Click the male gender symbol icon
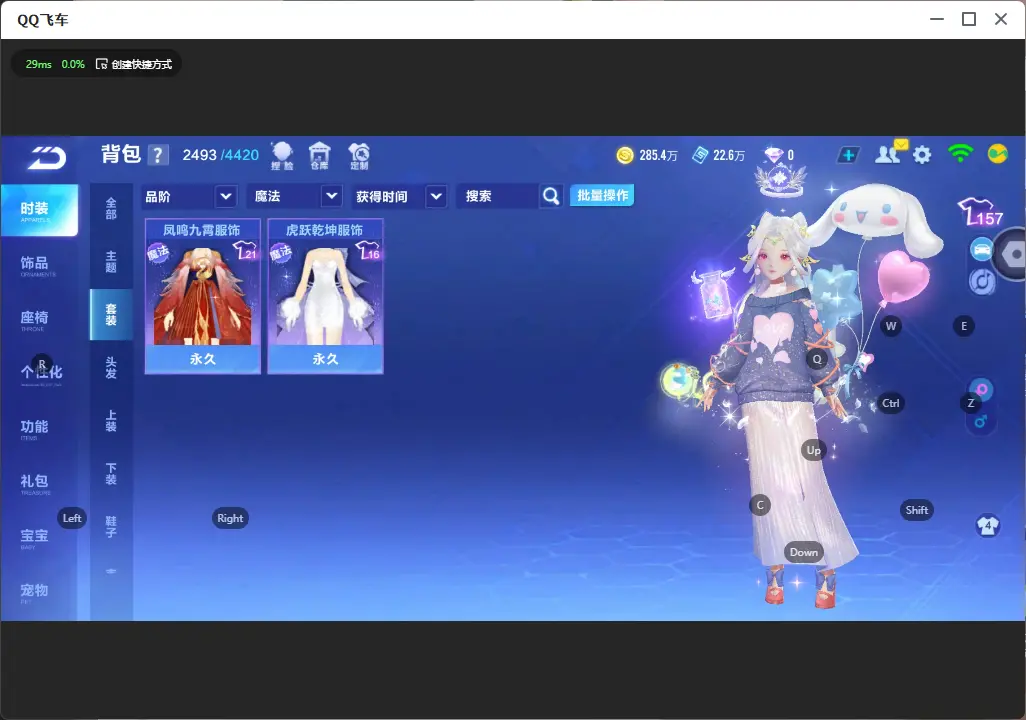The width and height of the screenshot is (1026, 720). coord(981,421)
